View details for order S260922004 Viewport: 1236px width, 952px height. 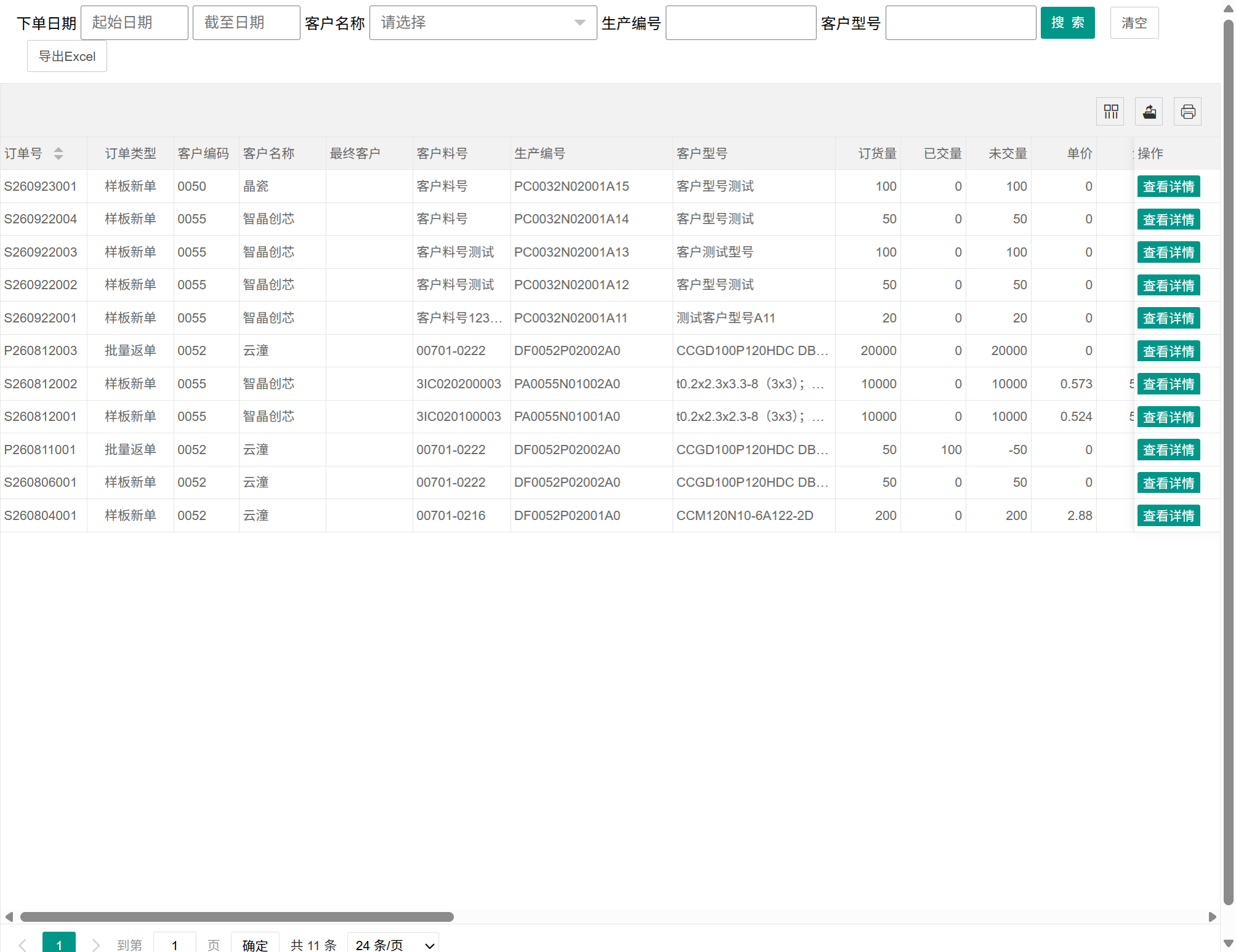tap(1168, 220)
